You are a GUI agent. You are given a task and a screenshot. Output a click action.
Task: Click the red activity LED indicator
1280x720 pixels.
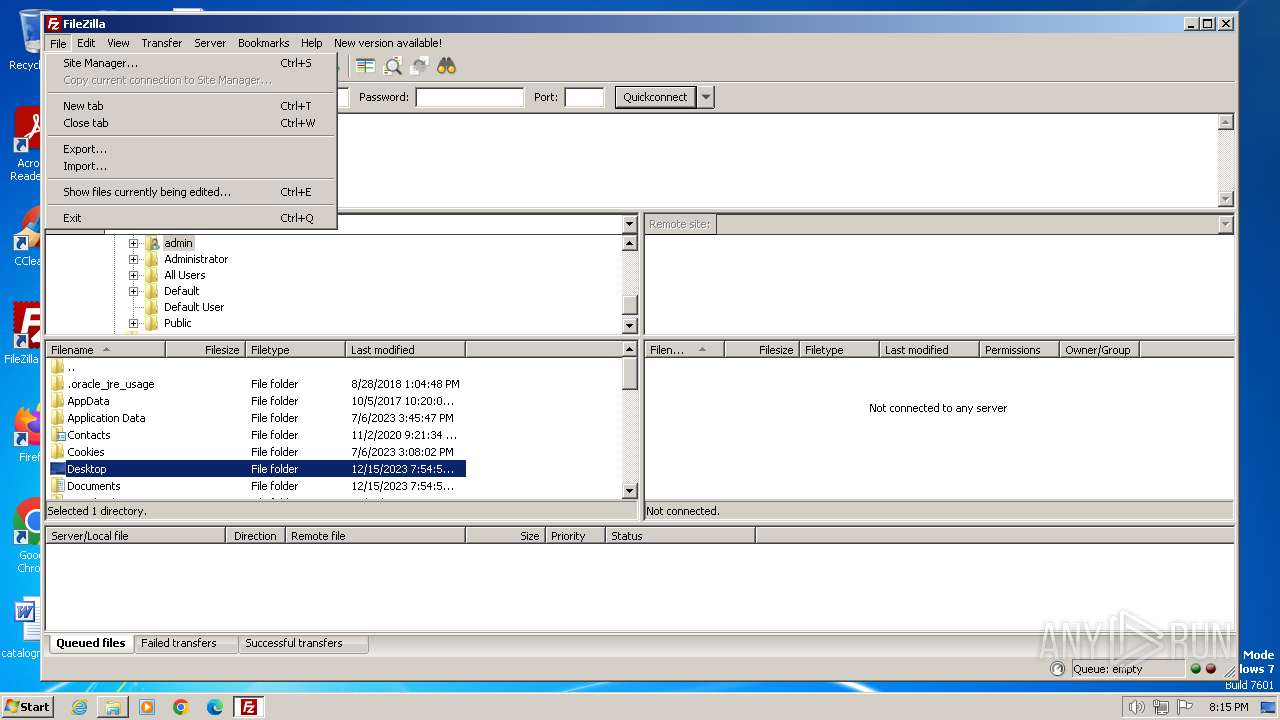coord(1211,669)
